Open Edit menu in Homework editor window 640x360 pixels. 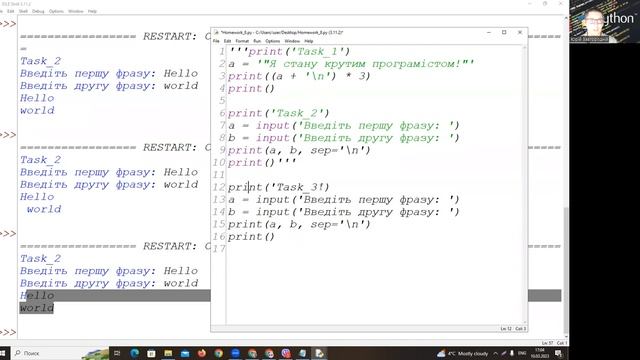click(x=227, y=41)
